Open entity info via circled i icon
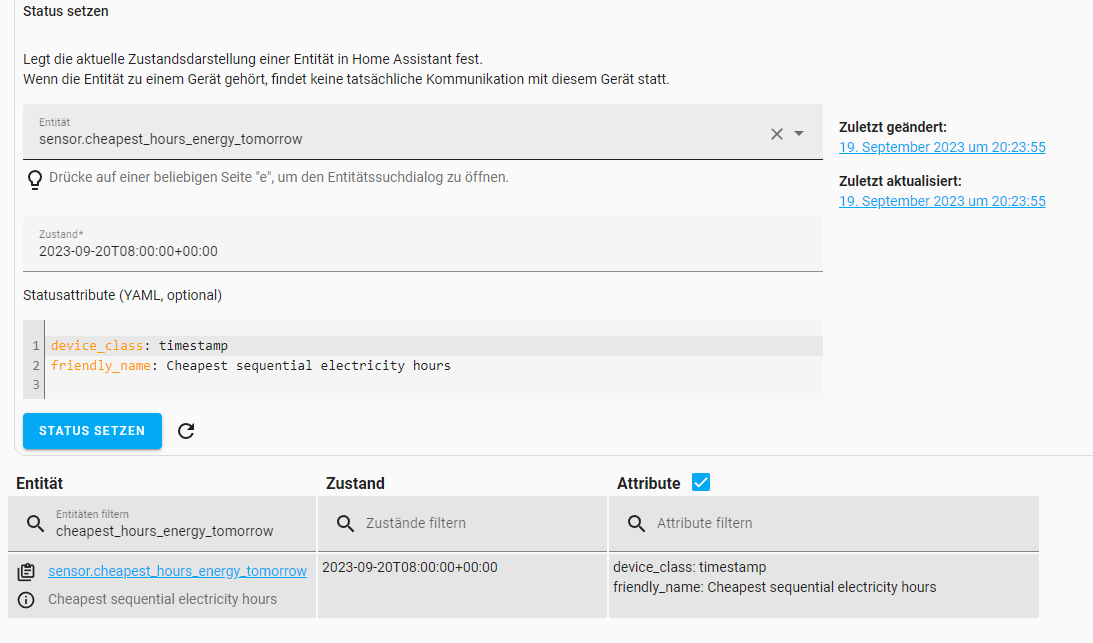Viewport: 1093px width, 643px height. [x=26, y=600]
